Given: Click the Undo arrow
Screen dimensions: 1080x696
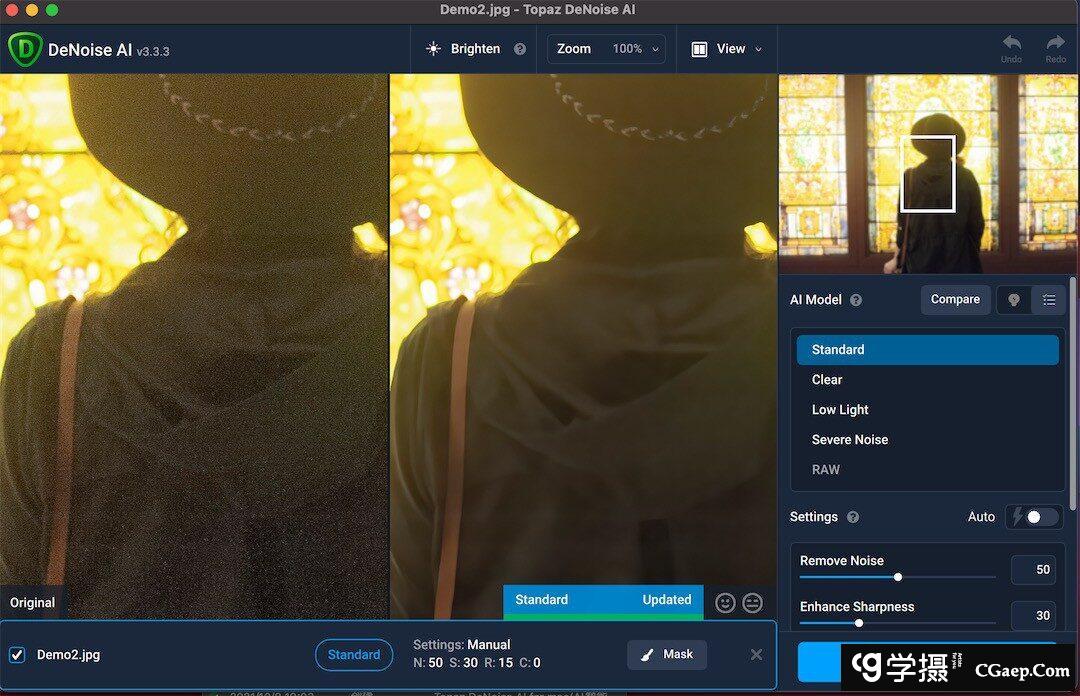Looking at the screenshot, I should coord(1011,45).
